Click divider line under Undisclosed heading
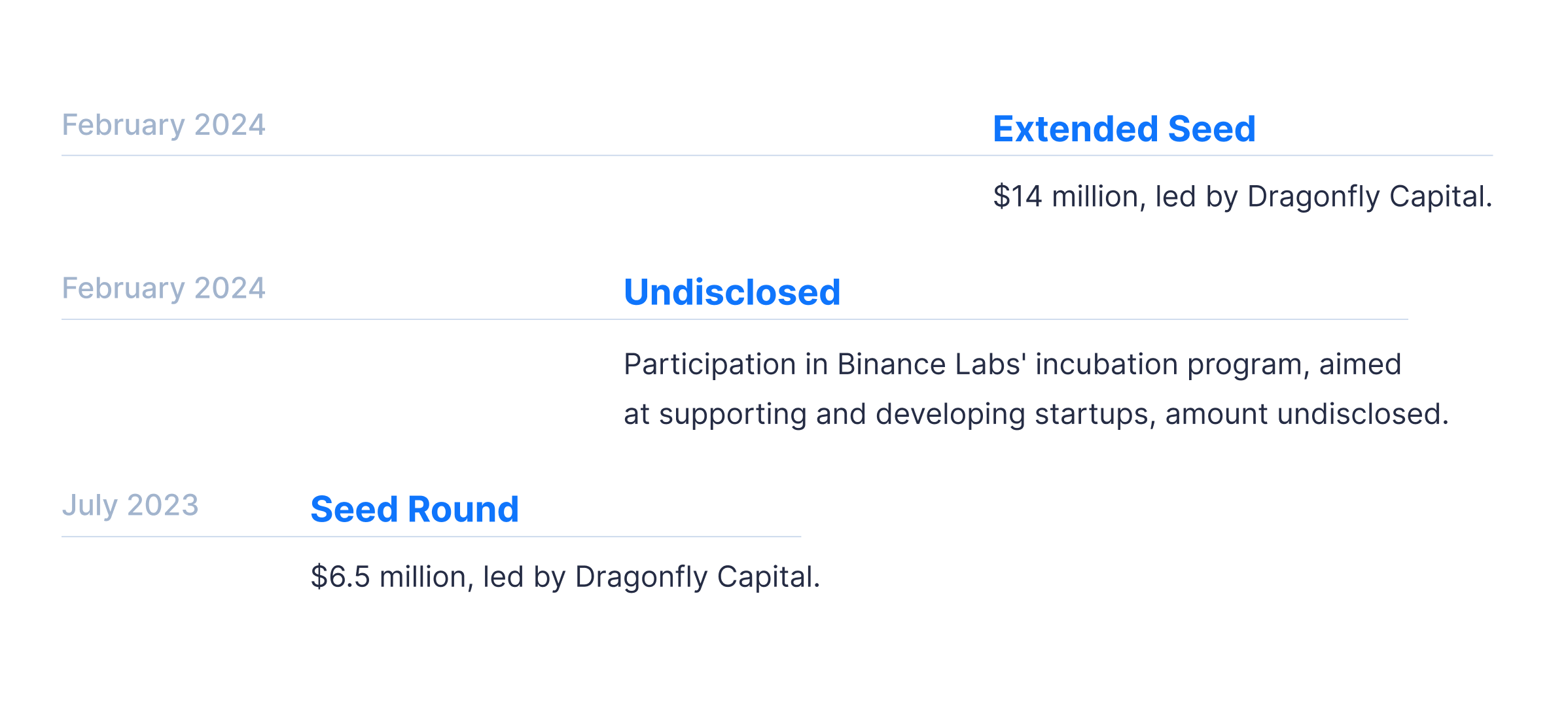Image resolution: width=1568 pixels, height=704 pixels. pyautogui.click(x=735, y=319)
